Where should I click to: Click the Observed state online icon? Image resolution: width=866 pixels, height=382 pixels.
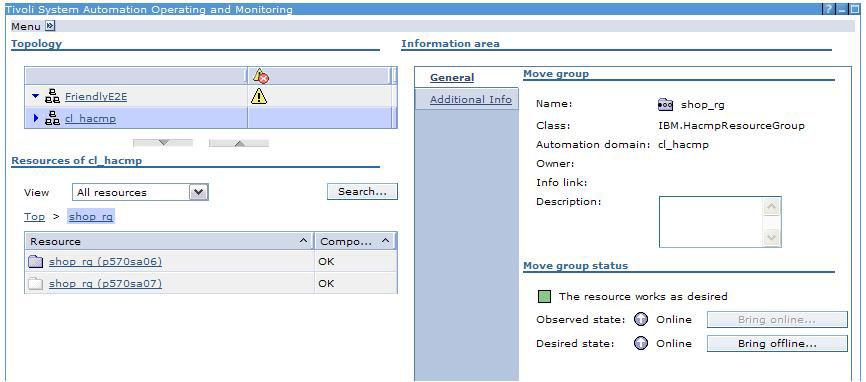(641, 320)
